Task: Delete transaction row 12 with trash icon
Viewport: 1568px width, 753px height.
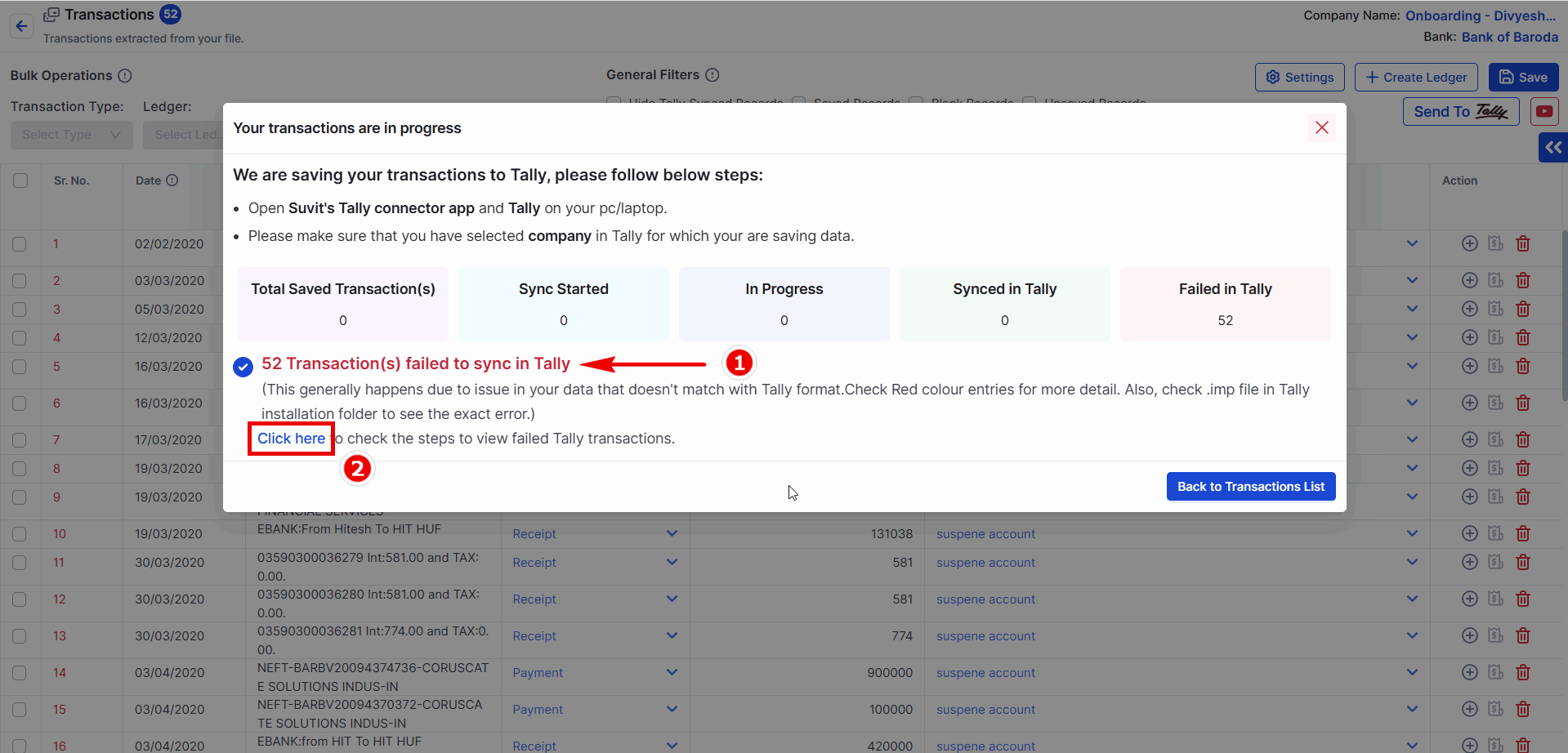Action: coord(1523,599)
